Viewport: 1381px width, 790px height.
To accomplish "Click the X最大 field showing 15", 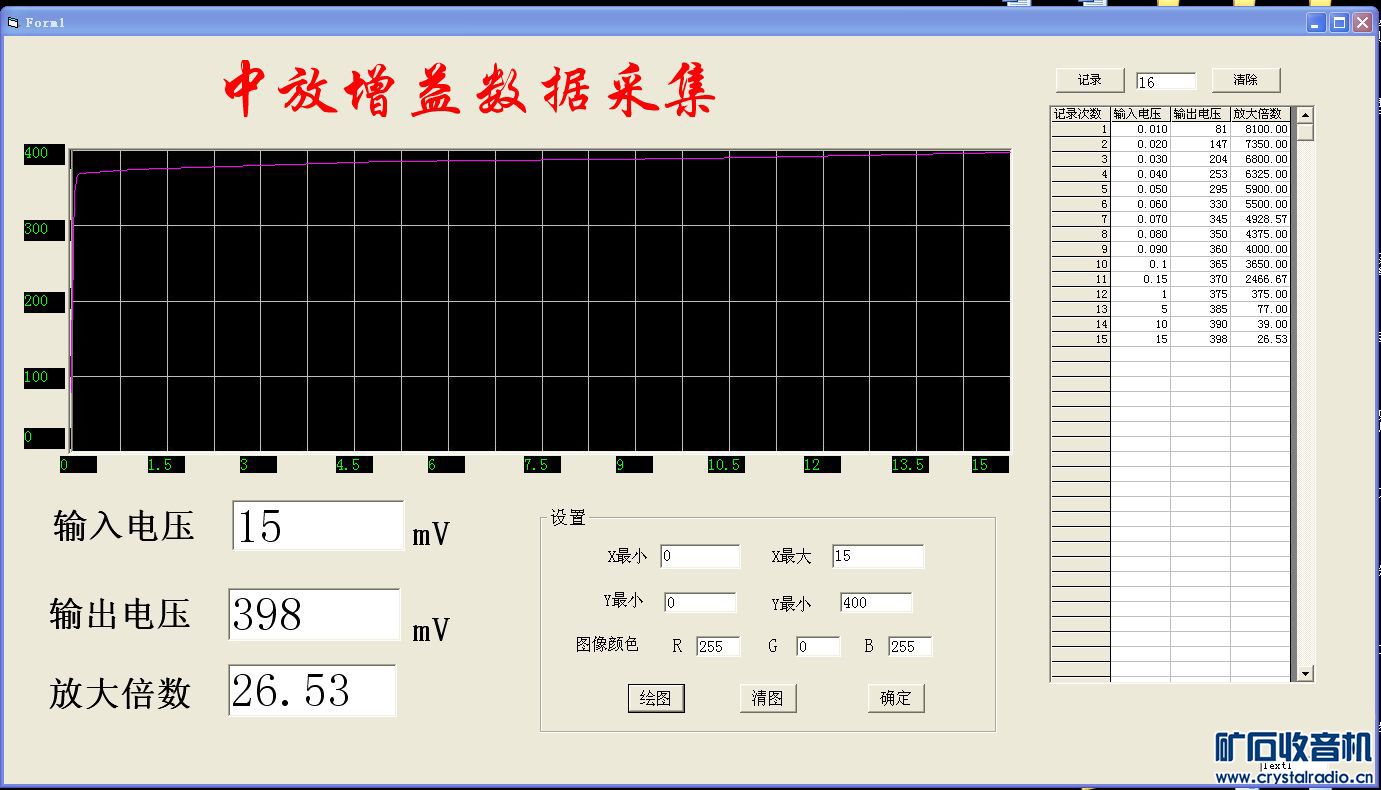I will pos(878,556).
